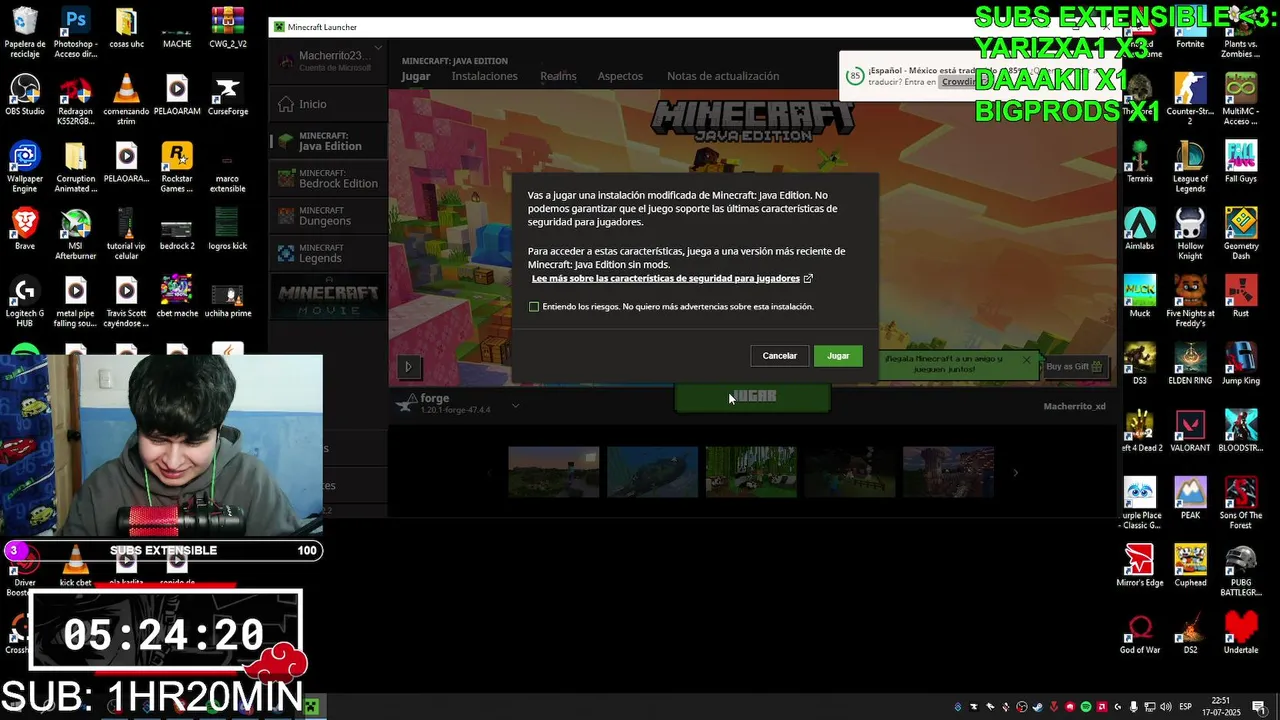Expand the news panel arrow button
This screenshot has width=1280, height=720.
(408, 367)
